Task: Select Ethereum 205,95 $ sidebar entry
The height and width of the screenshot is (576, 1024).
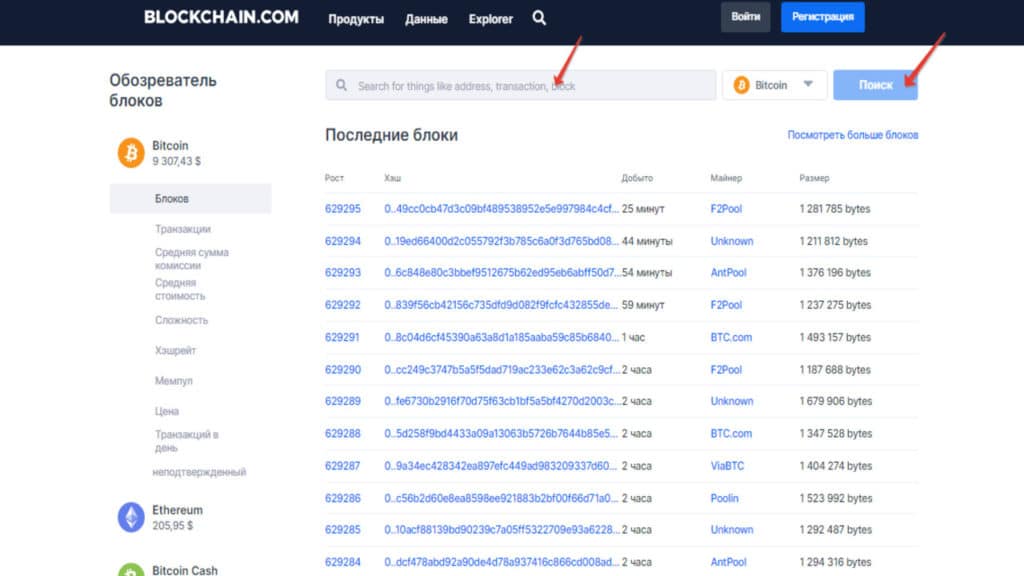Action: coord(161,517)
